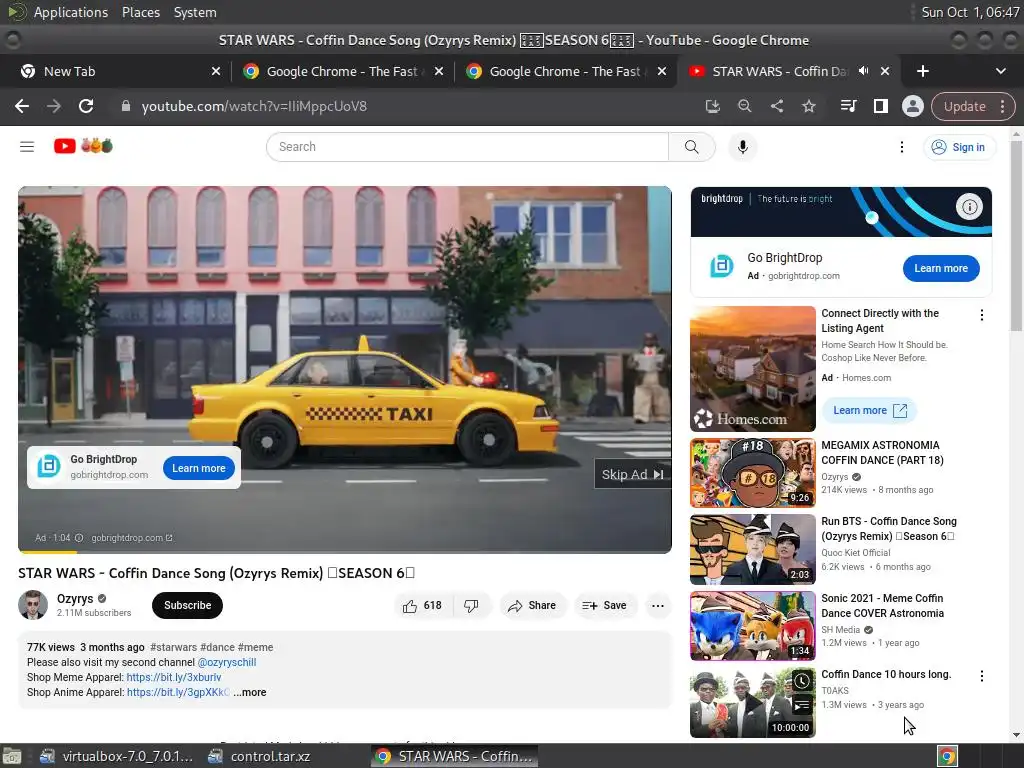This screenshot has width=1024, height=768.
Task: Click the install app icon in address bar
Action: point(712,106)
